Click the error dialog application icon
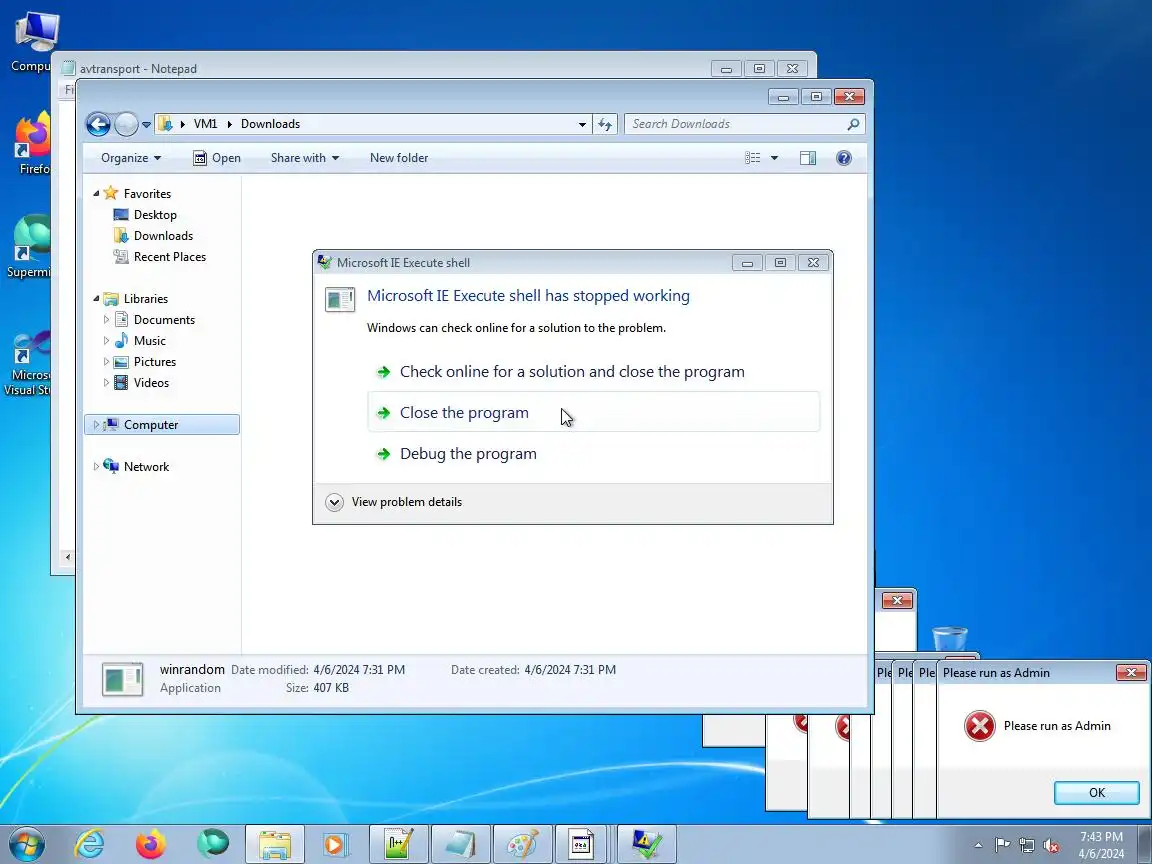 (340, 299)
